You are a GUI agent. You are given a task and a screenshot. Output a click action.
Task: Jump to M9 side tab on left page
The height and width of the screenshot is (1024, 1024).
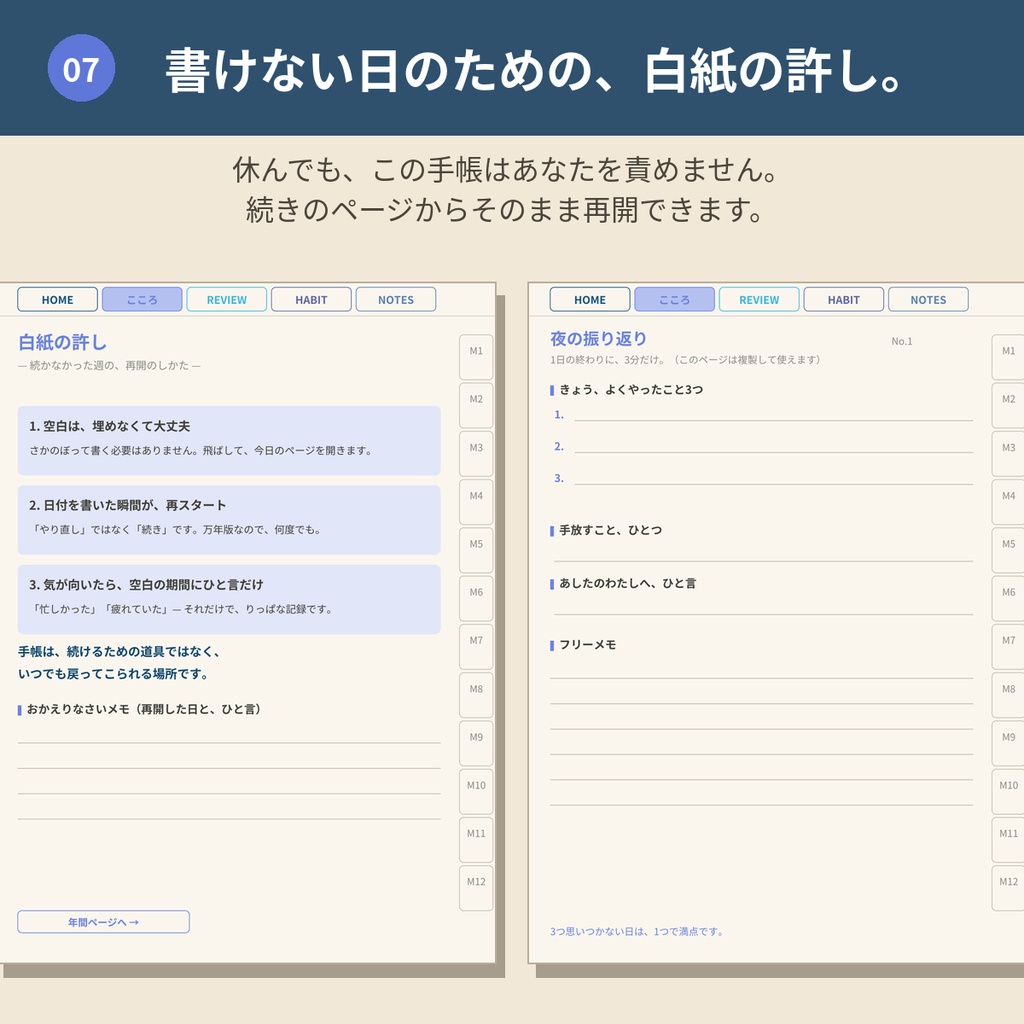click(476, 744)
